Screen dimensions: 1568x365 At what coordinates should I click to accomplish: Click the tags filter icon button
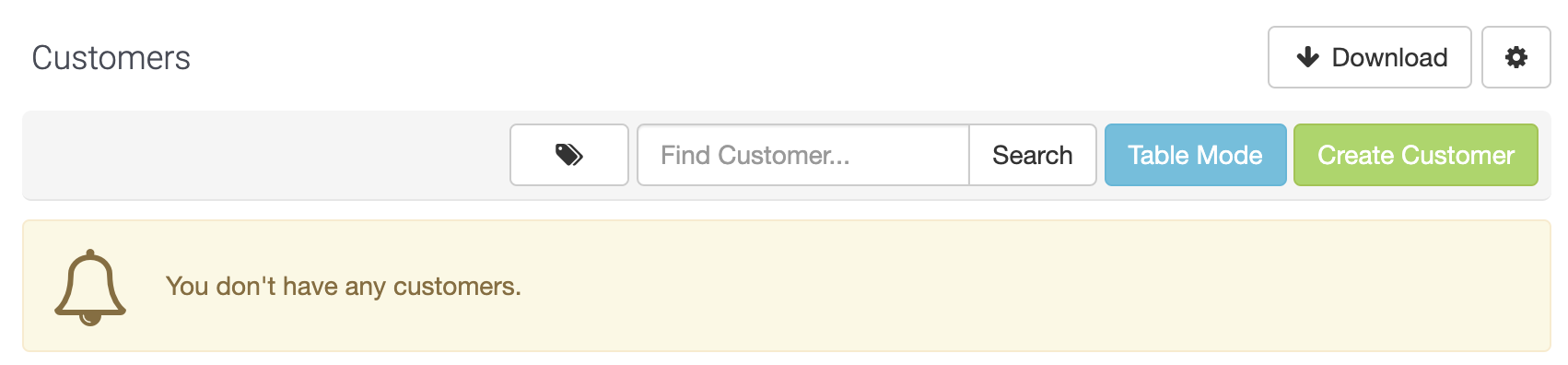(569, 155)
